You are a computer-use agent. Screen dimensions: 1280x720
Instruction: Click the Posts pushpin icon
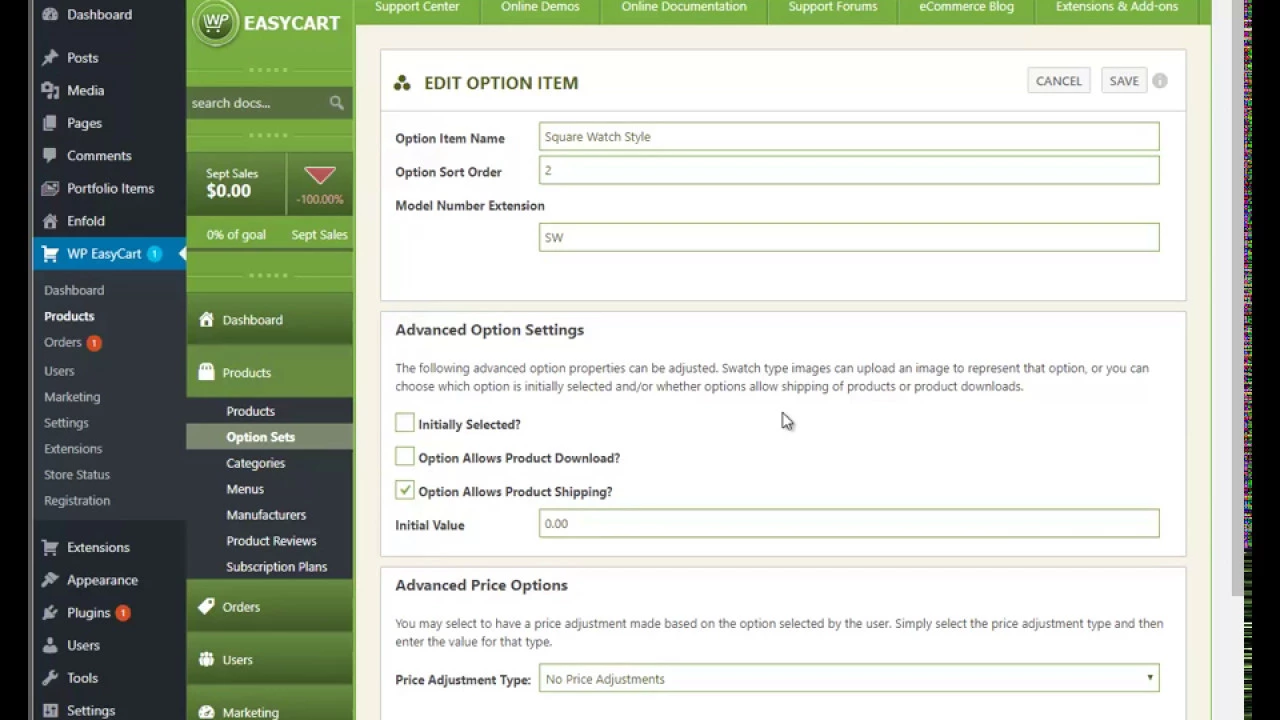[x=50, y=58]
